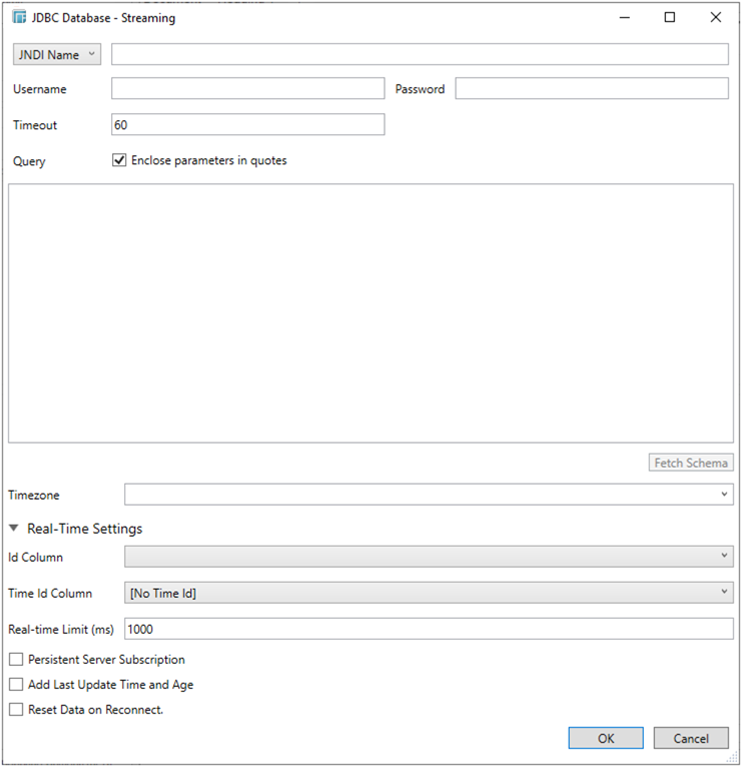Focus the Username input field
The image size is (743, 771).
coord(247,89)
